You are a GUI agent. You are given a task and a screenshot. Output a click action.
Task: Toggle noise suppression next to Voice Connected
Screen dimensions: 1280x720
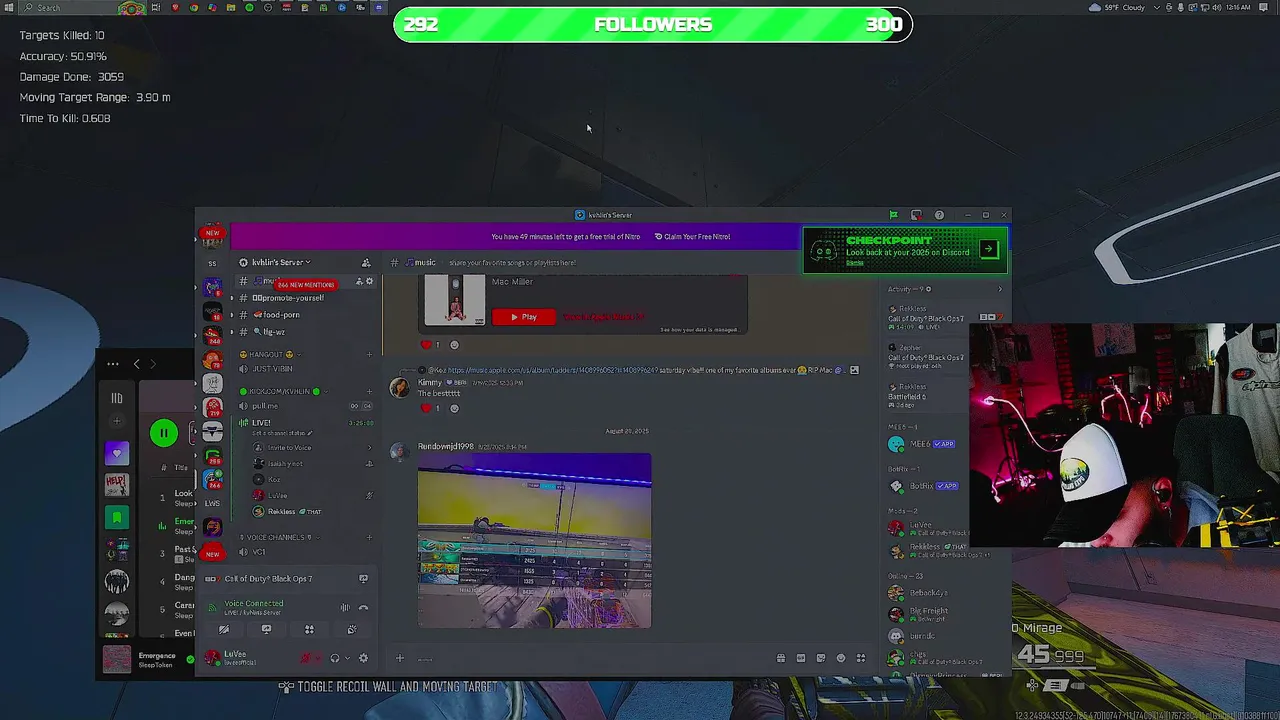coord(345,607)
